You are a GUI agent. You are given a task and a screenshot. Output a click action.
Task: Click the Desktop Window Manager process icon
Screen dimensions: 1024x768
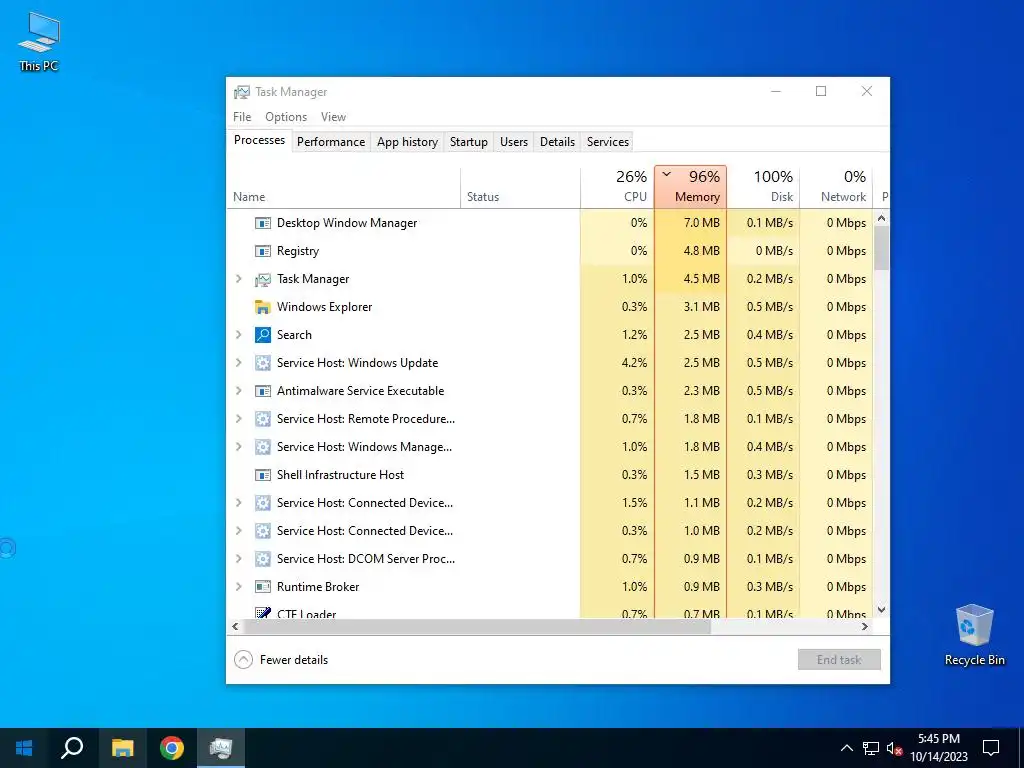coord(263,223)
